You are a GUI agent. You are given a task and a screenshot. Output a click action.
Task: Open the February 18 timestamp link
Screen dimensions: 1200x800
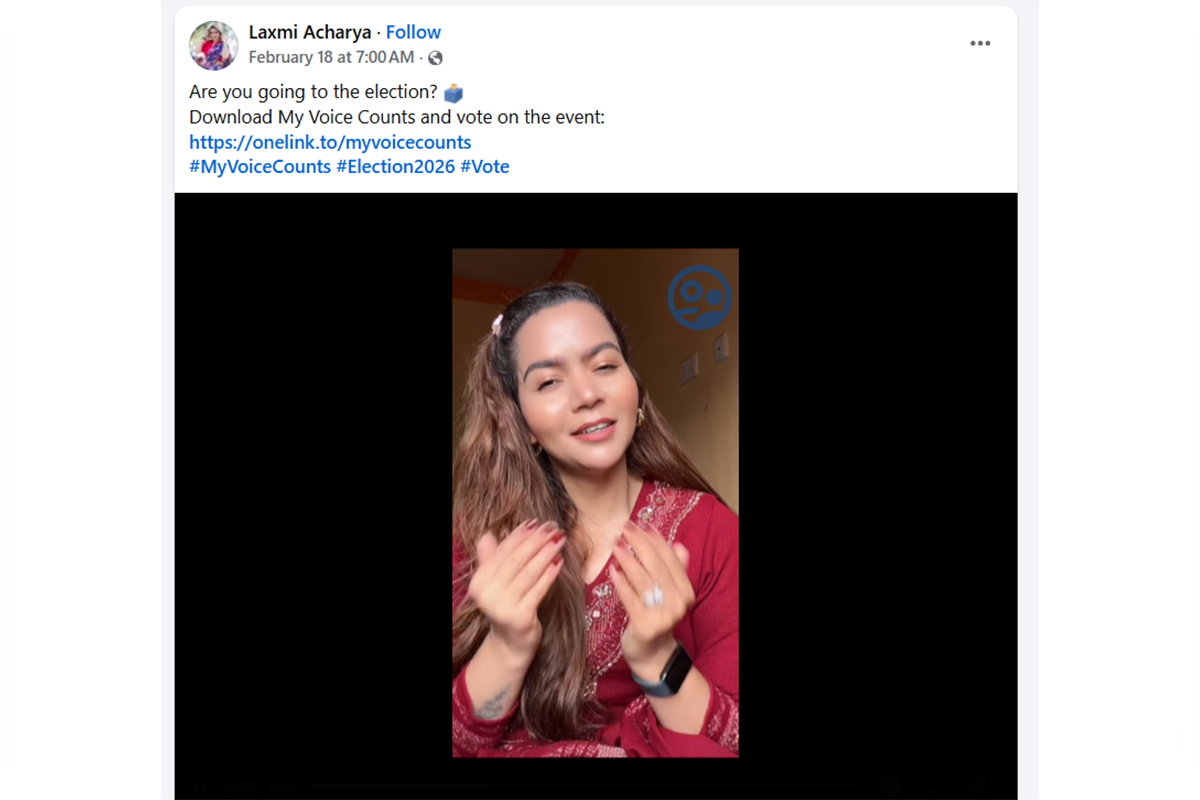click(x=331, y=58)
